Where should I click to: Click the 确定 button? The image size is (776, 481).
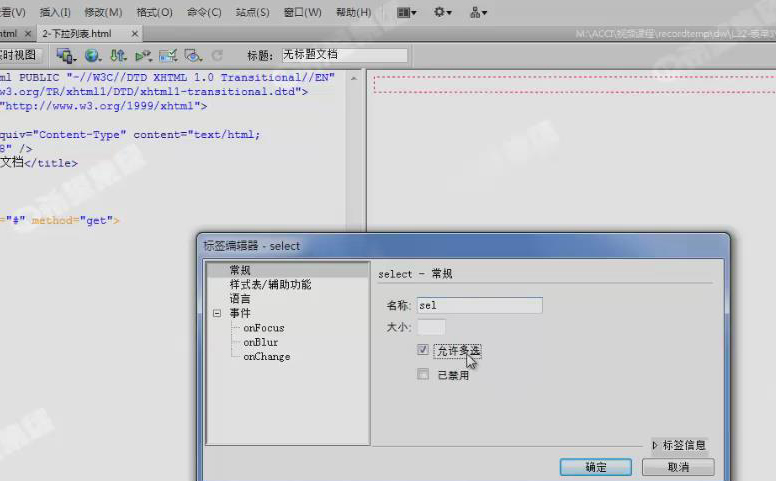click(x=595, y=467)
